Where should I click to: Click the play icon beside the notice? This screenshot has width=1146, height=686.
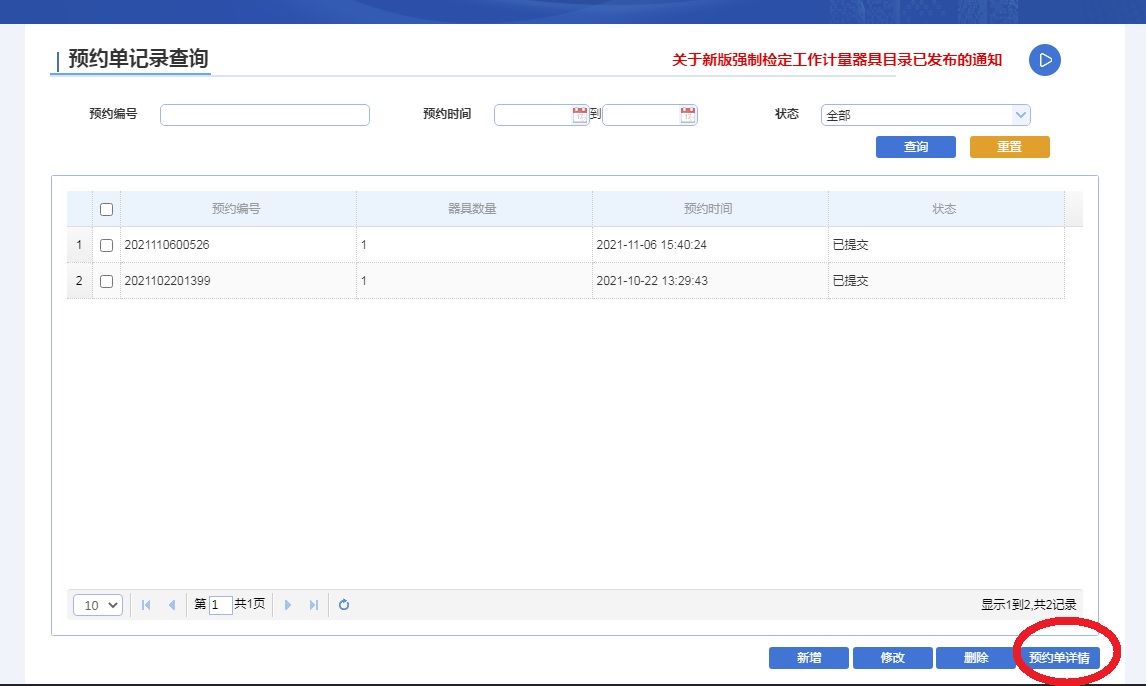[x=1044, y=60]
